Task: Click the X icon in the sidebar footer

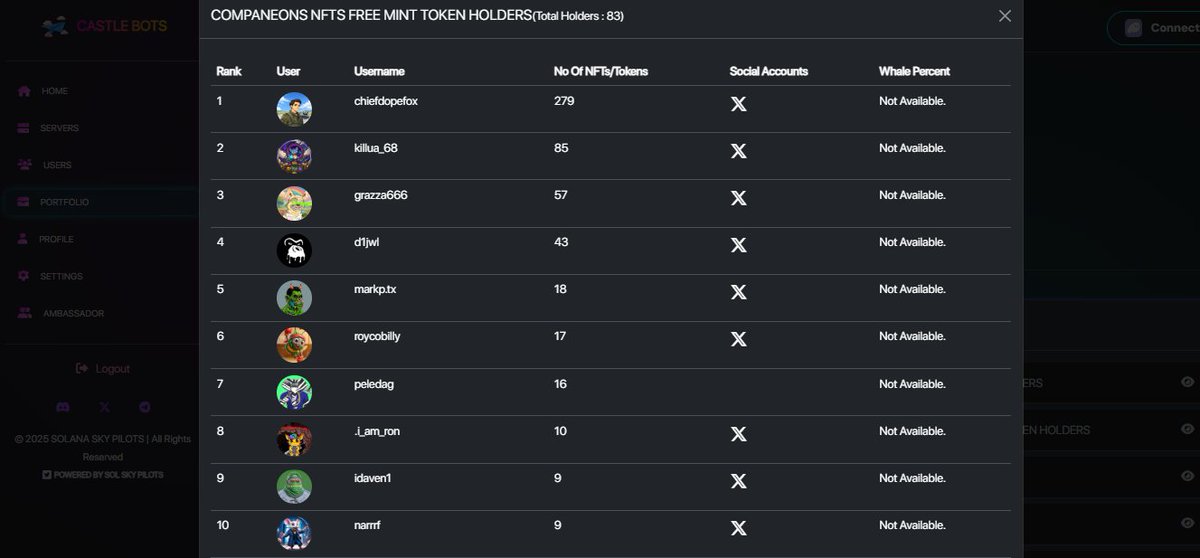Action: [x=105, y=408]
